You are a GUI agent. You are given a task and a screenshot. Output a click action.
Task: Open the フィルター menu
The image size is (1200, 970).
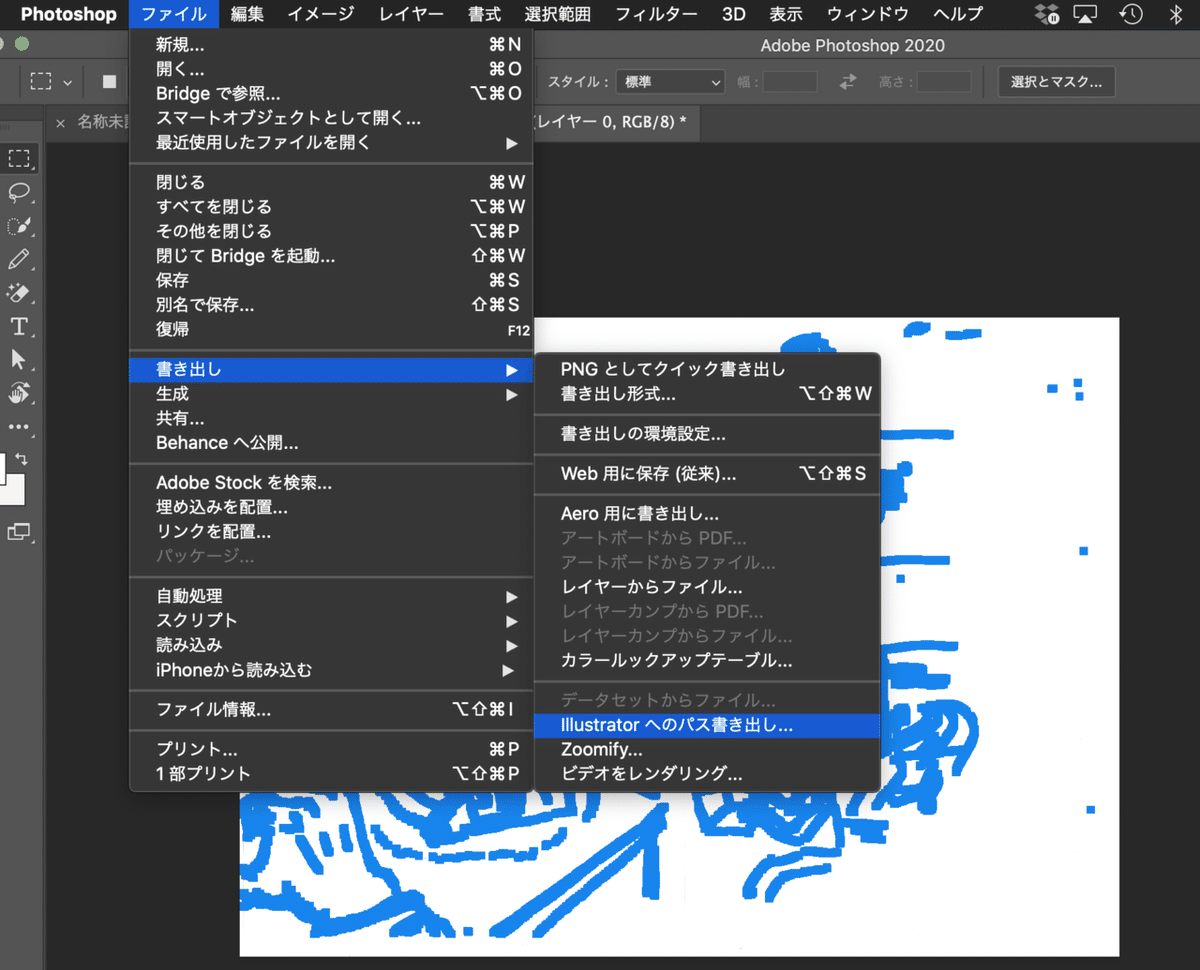point(655,14)
